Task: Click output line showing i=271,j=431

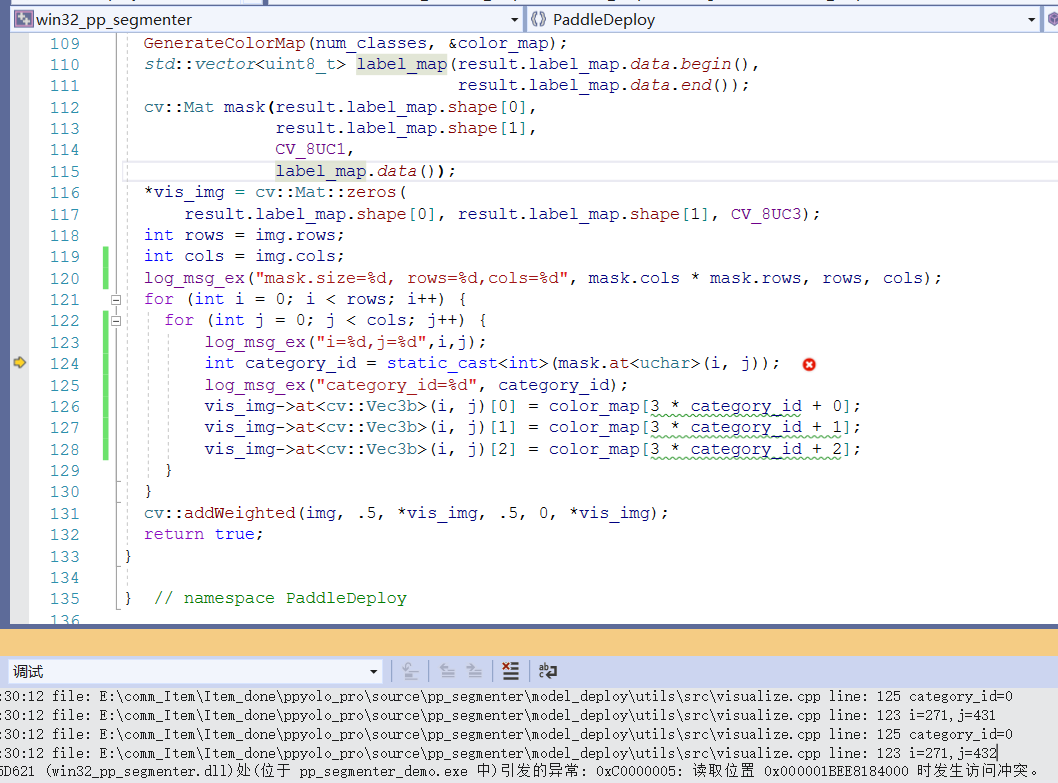Action: click(x=498, y=716)
